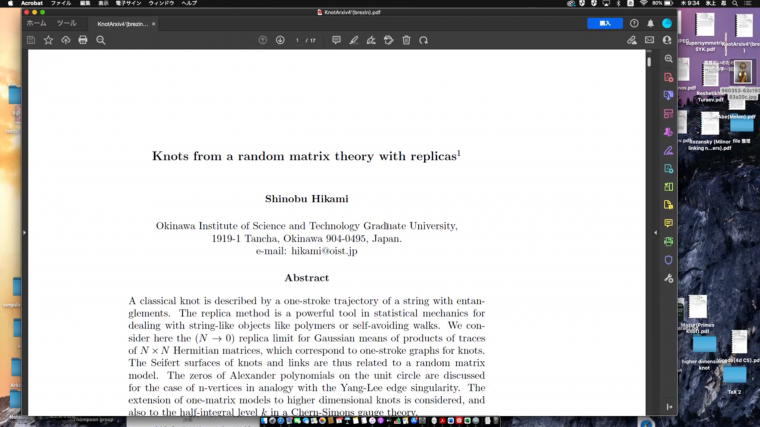Open the Acrobat application menu

point(32,3)
